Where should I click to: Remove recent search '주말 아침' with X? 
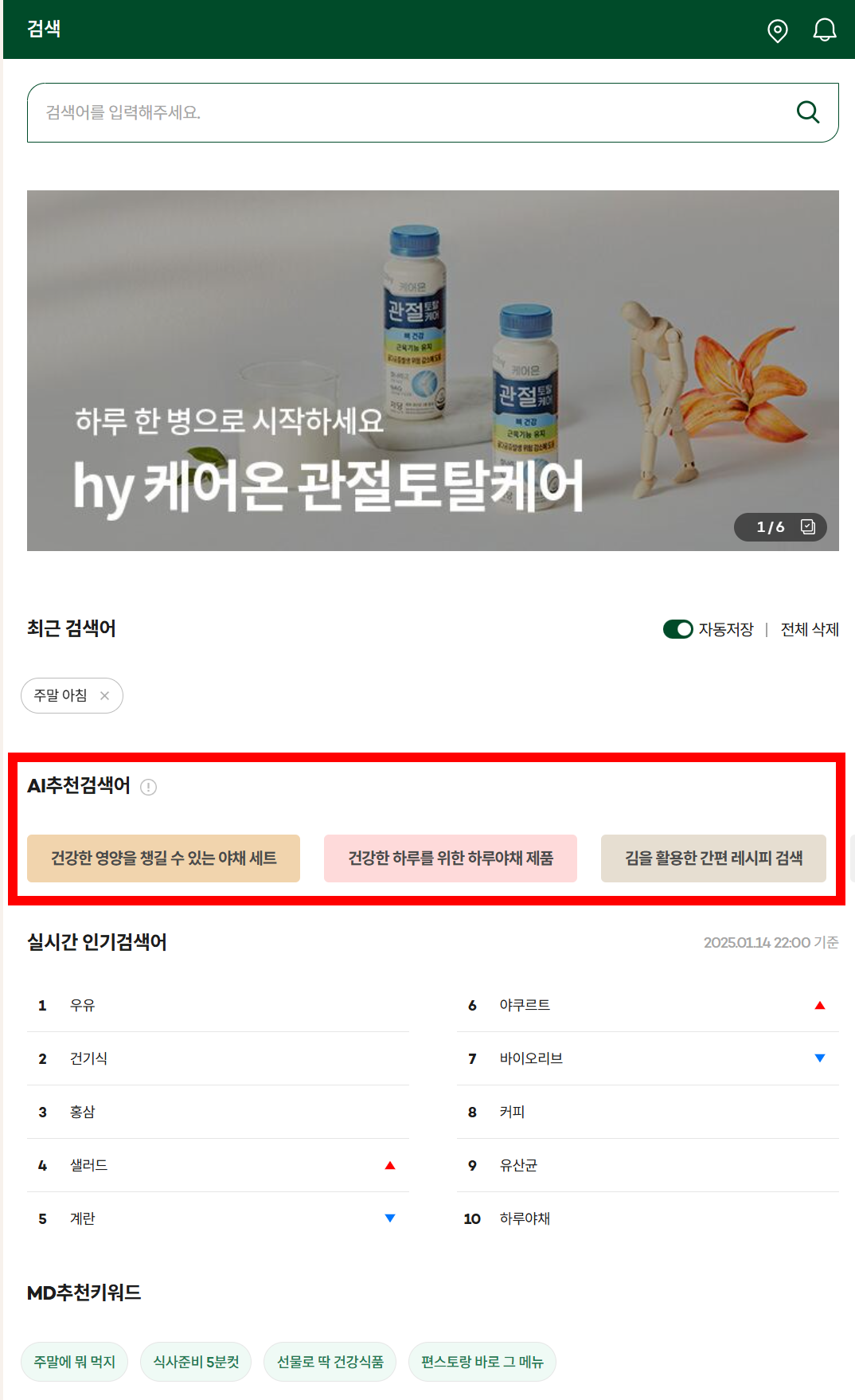(104, 695)
